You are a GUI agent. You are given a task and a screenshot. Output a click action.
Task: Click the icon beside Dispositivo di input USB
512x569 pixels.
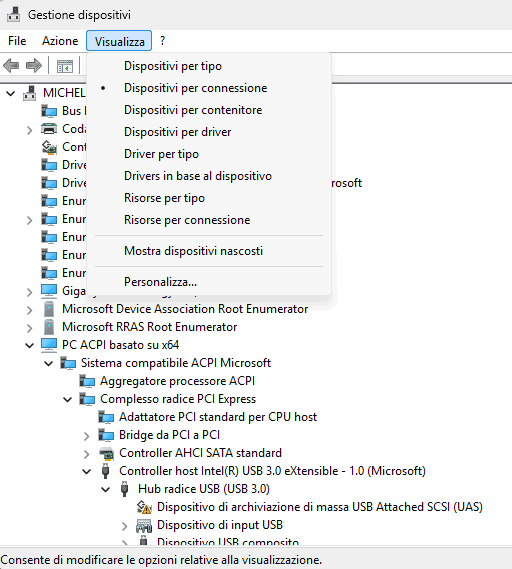click(x=144, y=525)
